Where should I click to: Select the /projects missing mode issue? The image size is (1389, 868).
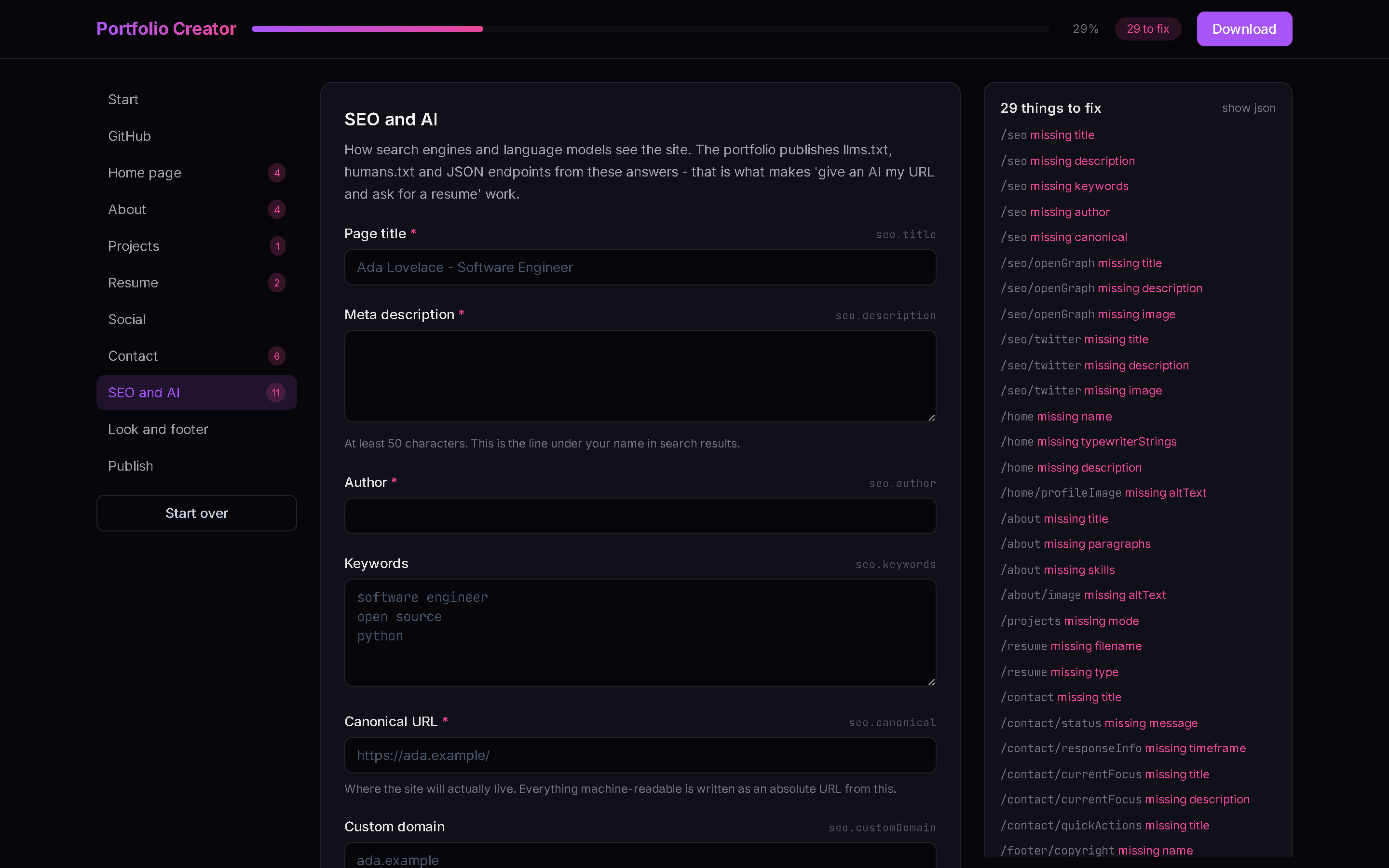(x=1069, y=621)
